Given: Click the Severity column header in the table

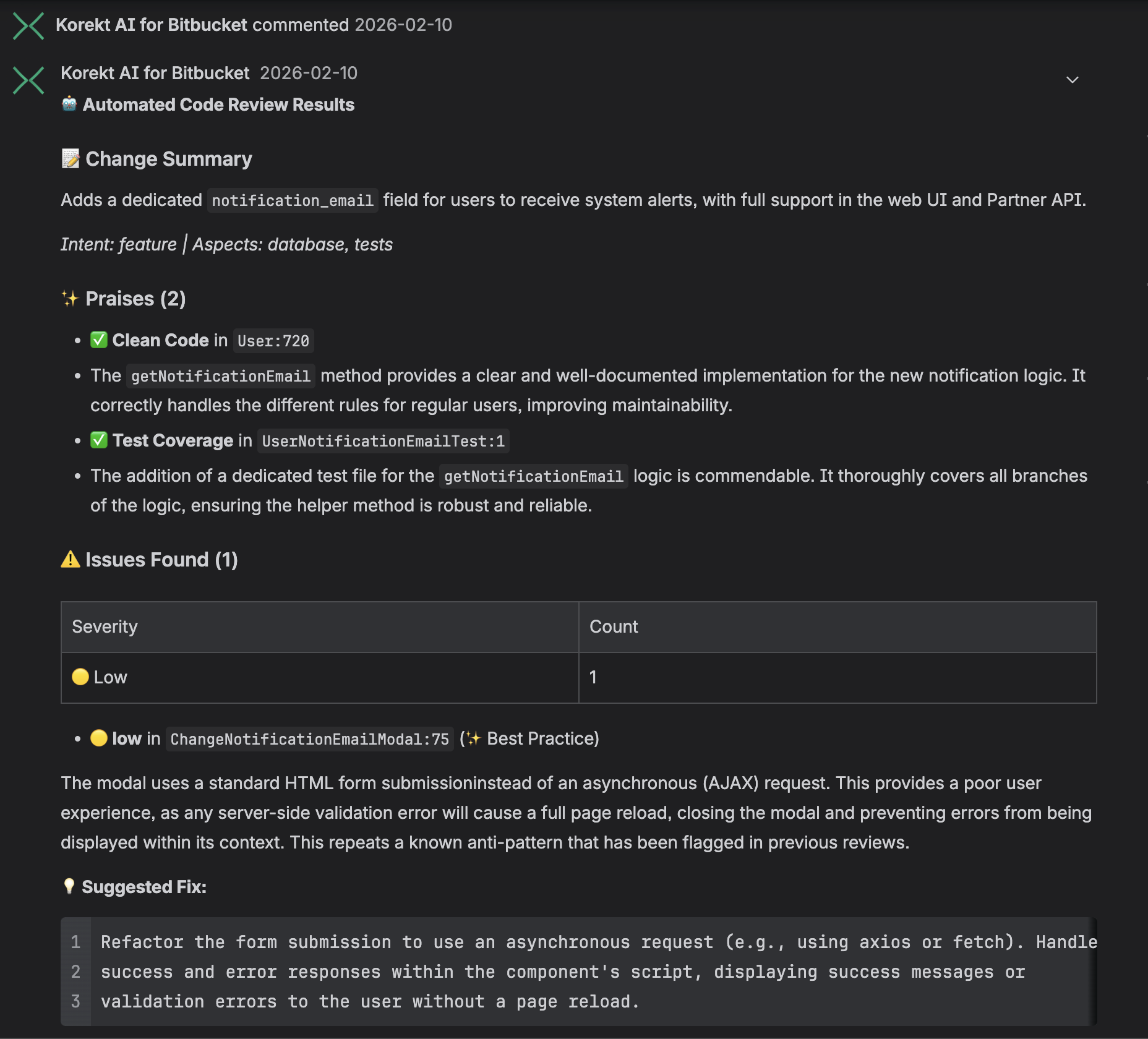Looking at the screenshot, I should [105, 626].
